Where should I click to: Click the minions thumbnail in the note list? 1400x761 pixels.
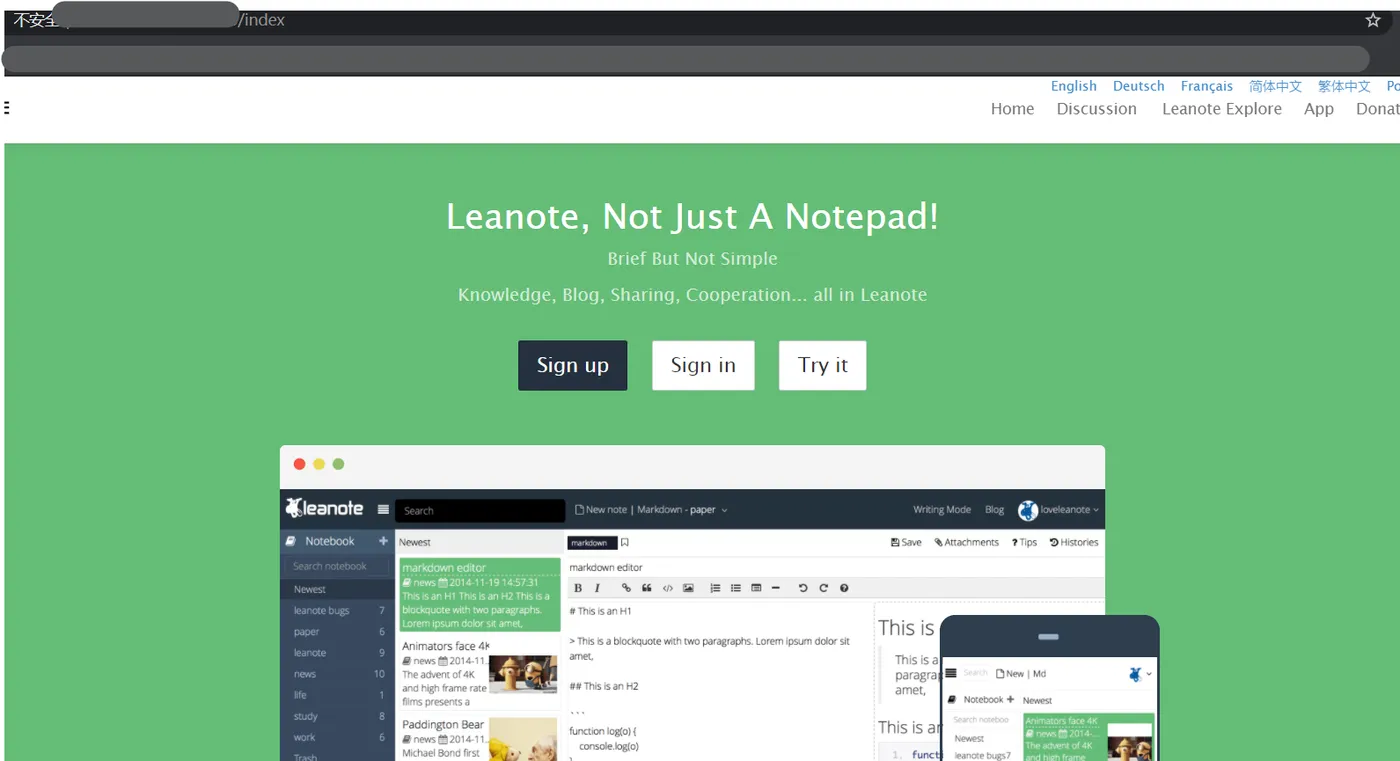(x=523, y=674)
